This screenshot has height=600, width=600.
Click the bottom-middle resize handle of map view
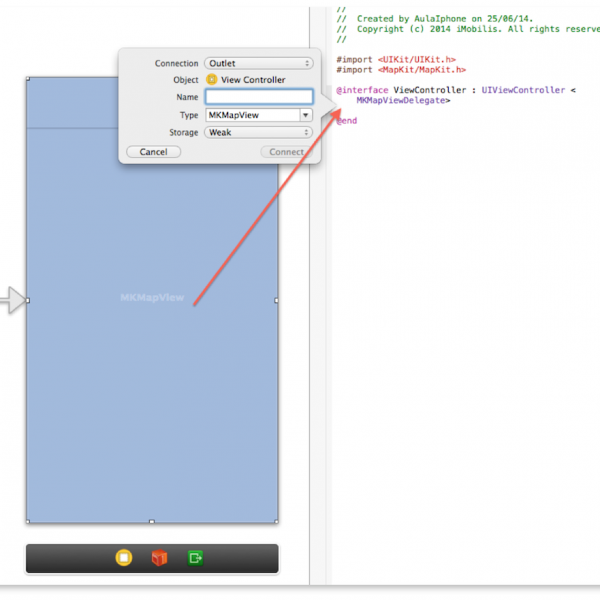152,521
